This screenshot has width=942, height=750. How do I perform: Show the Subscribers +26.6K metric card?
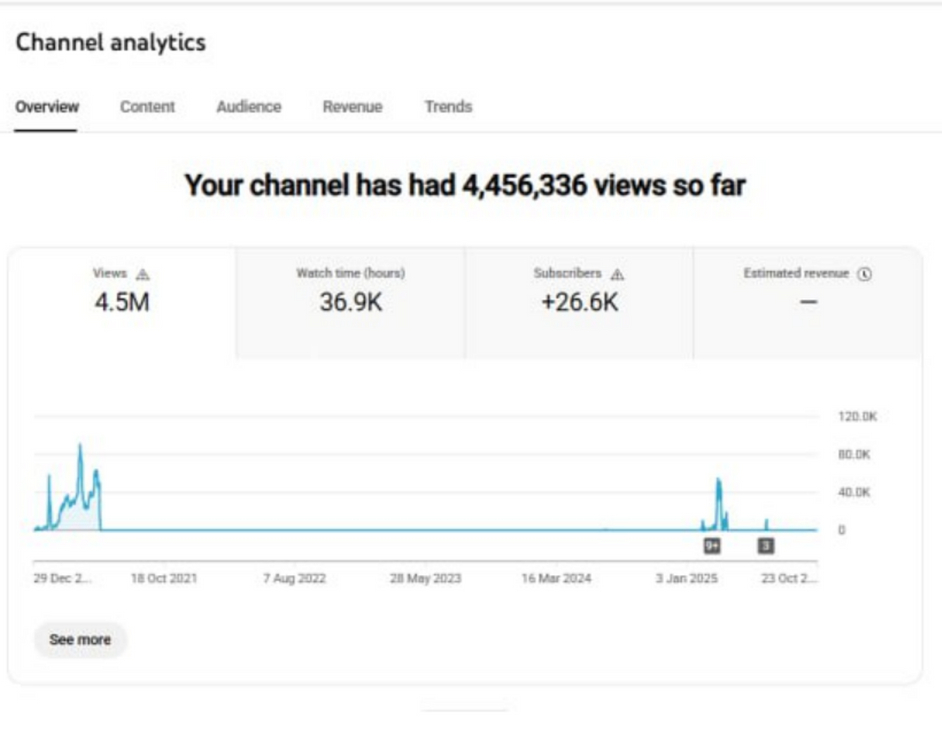click(579, 302)
